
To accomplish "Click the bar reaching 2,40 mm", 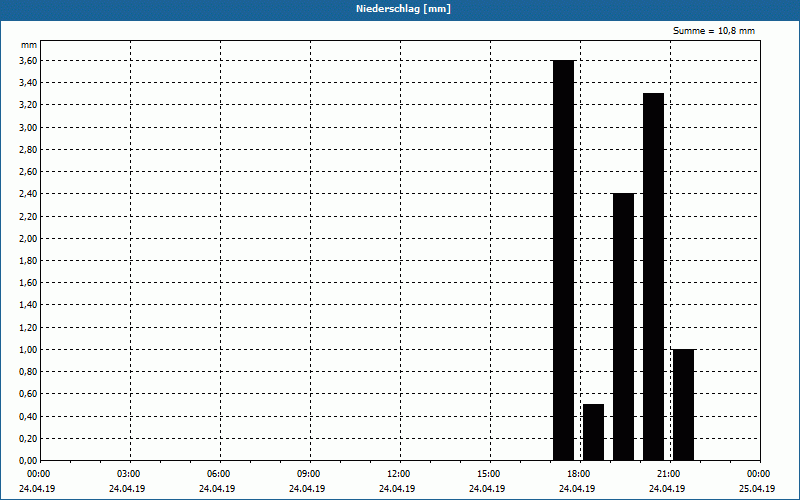I will [x=623, y=327].
